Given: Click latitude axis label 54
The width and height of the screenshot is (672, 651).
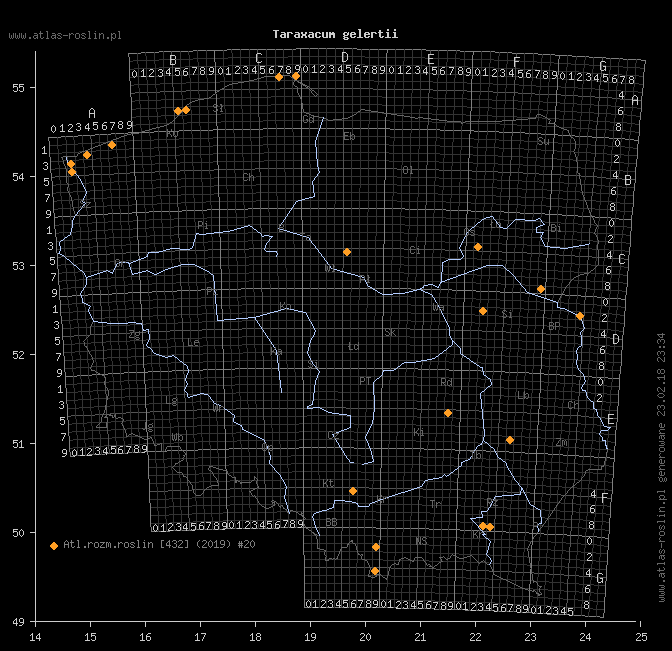Looking at the screenshot, I should (x=18, y=177).
